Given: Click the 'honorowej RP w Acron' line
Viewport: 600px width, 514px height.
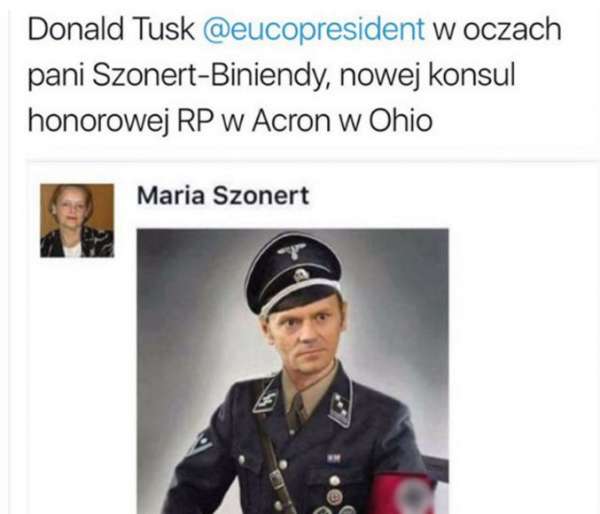Looking at the screenshot, I should pos(179,121).
